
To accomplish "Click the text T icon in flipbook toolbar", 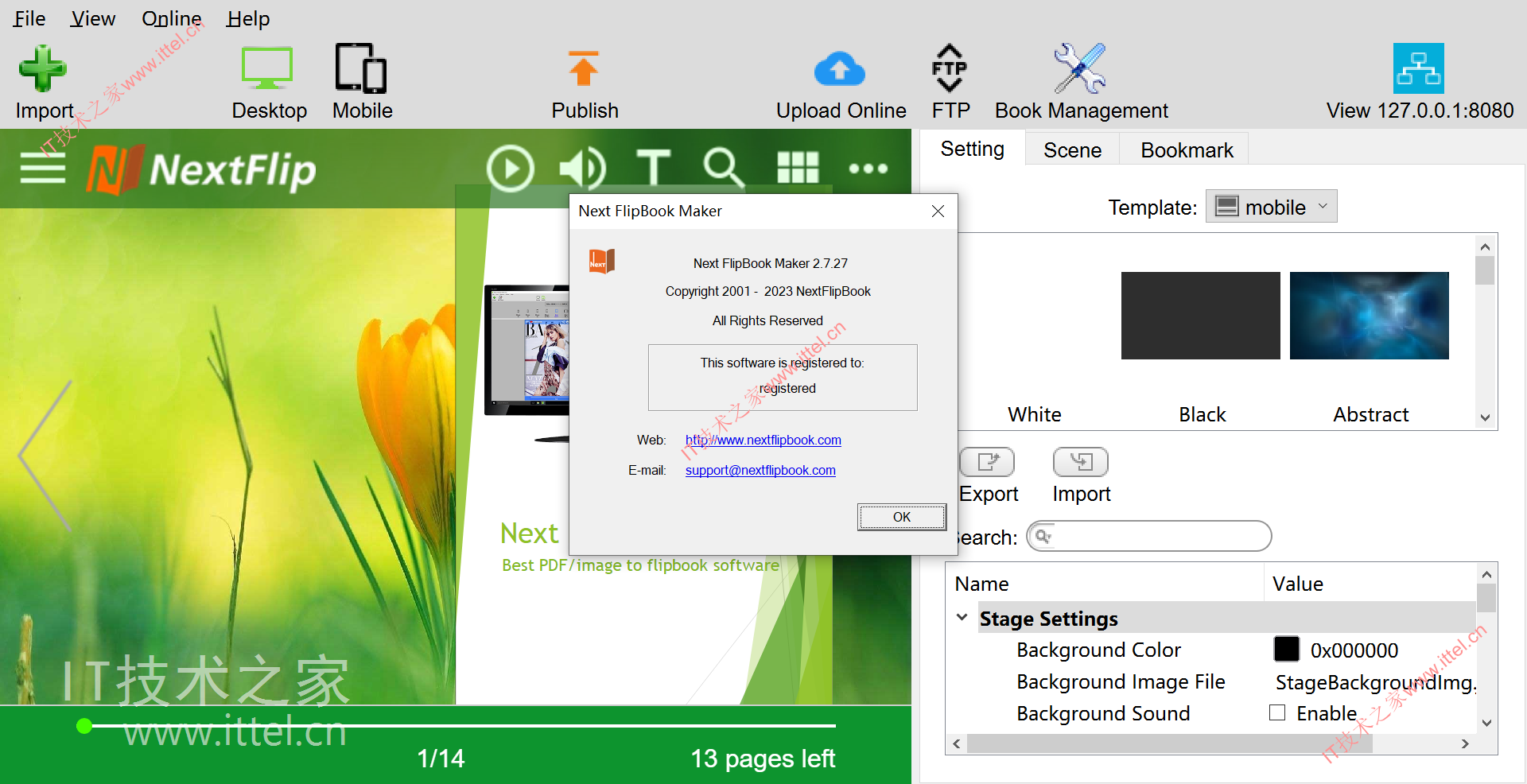I will pyautogui.click(x=654, y=169).
